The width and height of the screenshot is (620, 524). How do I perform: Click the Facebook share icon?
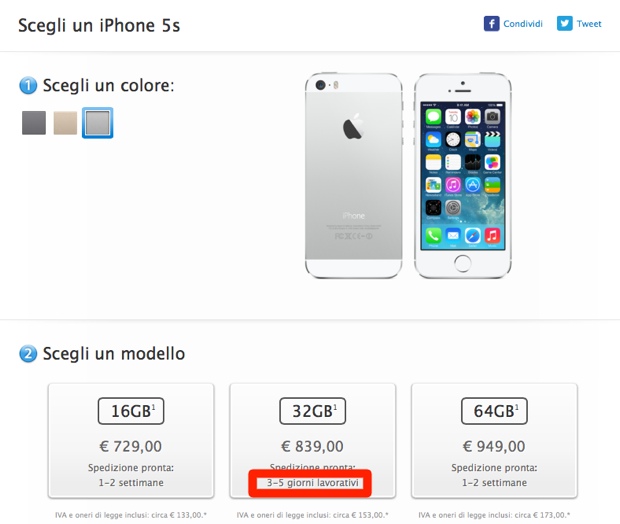coord(491,24)
